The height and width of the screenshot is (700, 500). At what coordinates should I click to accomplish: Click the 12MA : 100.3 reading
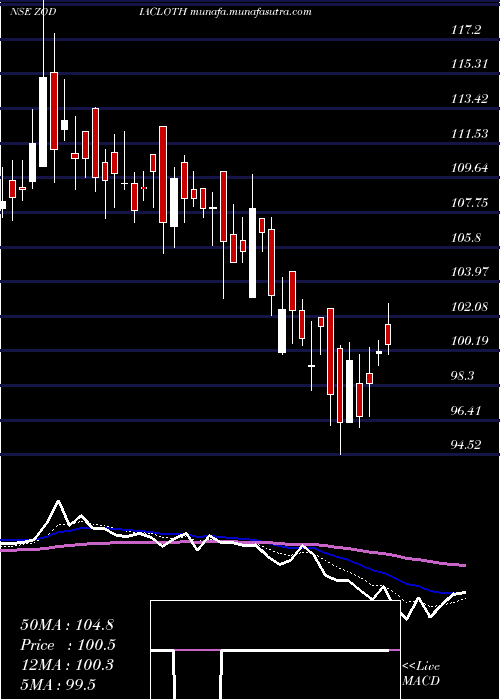(x=68, y=665)
